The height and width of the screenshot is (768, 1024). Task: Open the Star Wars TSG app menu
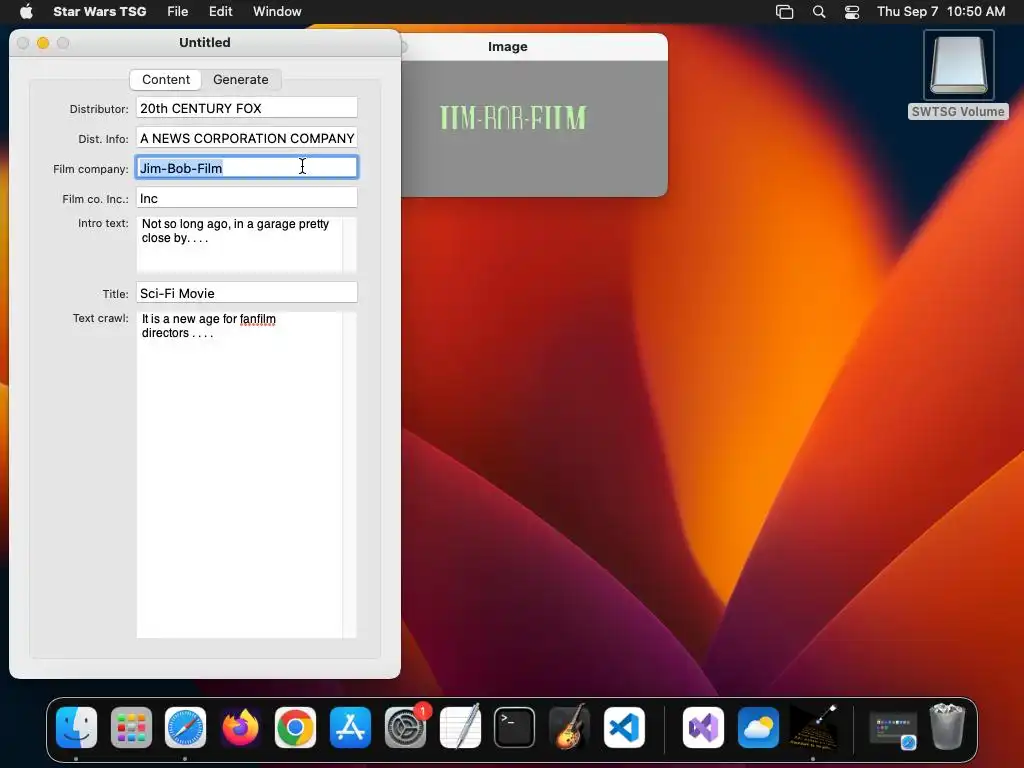[x=99, y=11]
